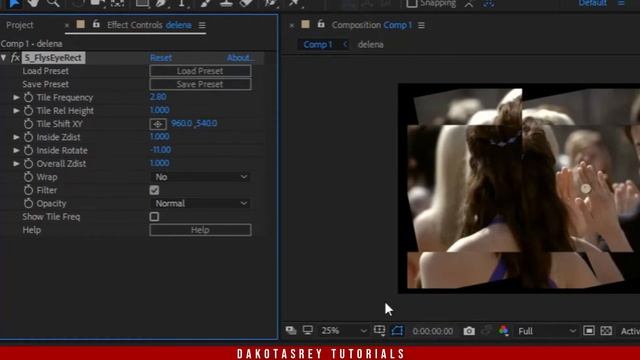This screenshot has height=360, width=640.
Task: Click the Always Preview This View icon
Action: click(x=291, y=331)
